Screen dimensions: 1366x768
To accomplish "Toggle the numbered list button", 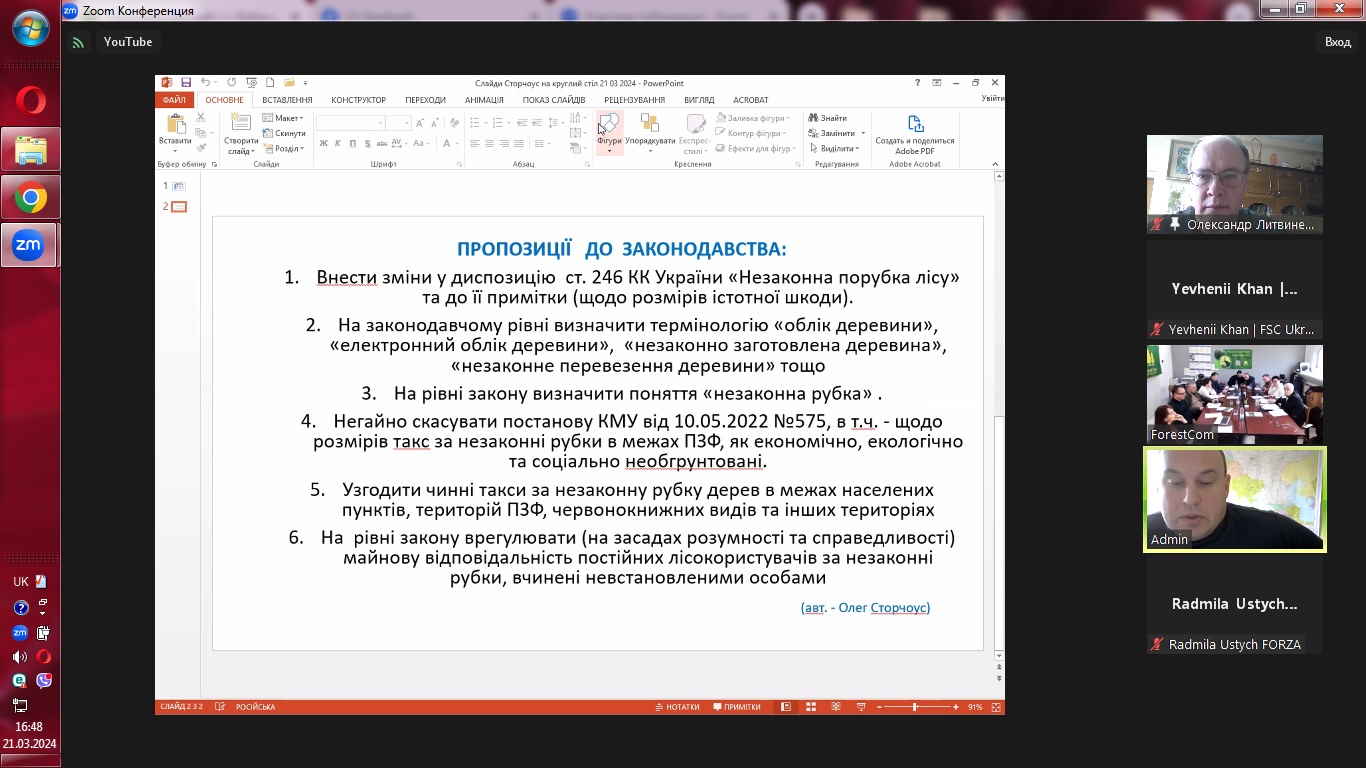I will (497, 123).
